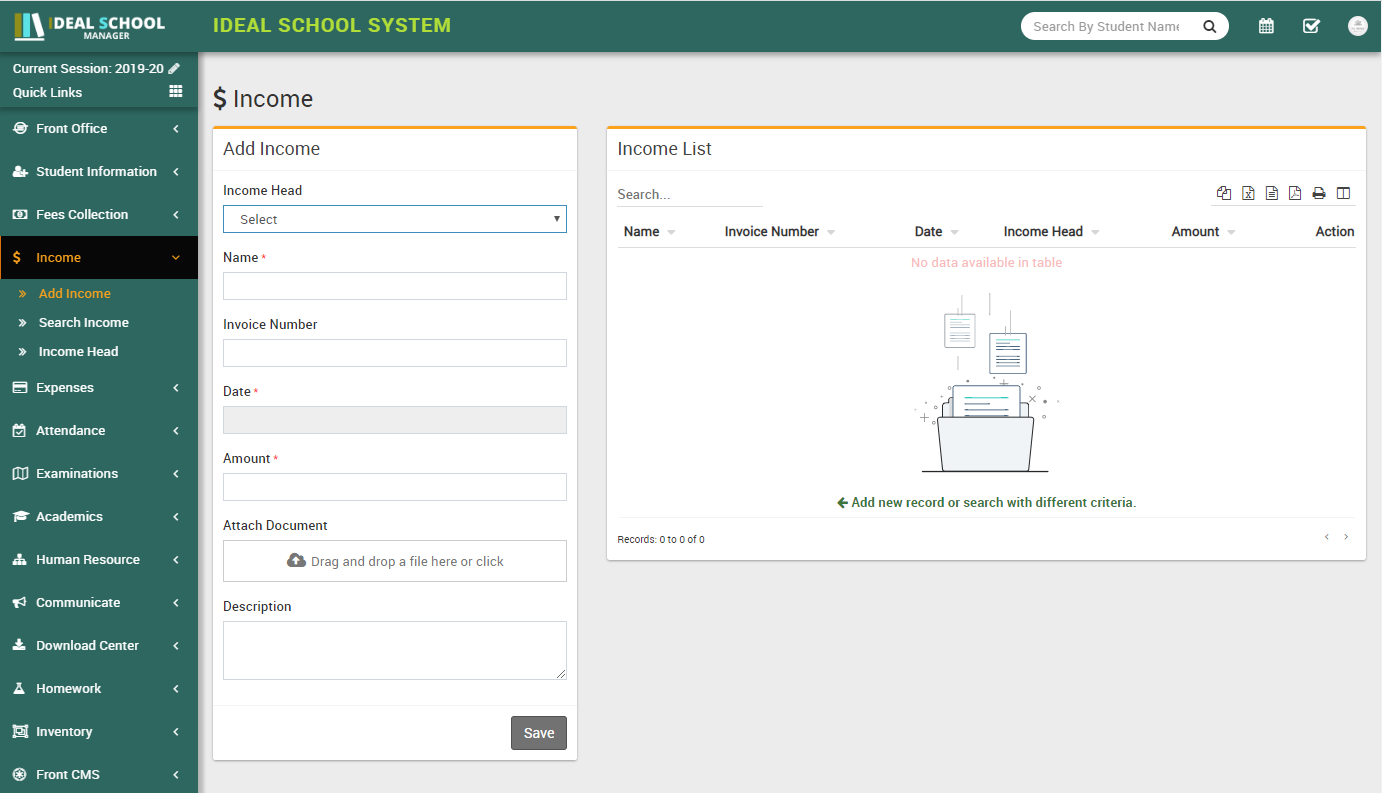Open the Communicate menu
Viewport: 1382px width, 793px height.
pos(99,602)
